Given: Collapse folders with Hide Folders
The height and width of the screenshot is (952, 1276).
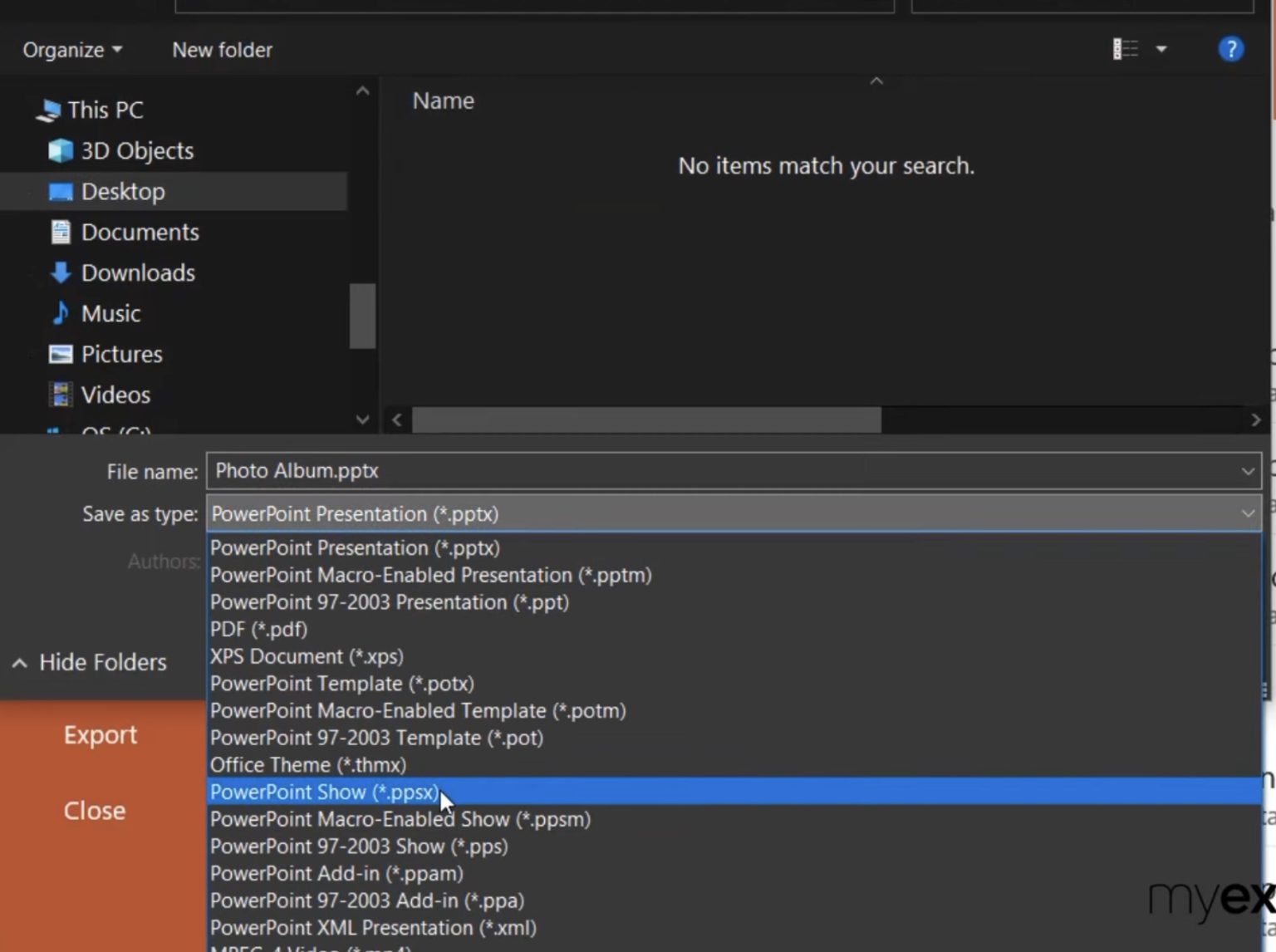Looking at the screenshot, I should [x=88, y=662].
